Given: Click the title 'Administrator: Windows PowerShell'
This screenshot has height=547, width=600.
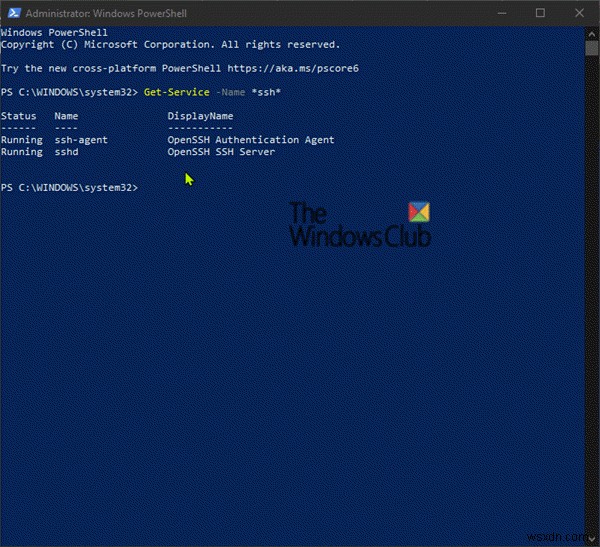Looking at the screenshot, I should [x=106, y=13].
